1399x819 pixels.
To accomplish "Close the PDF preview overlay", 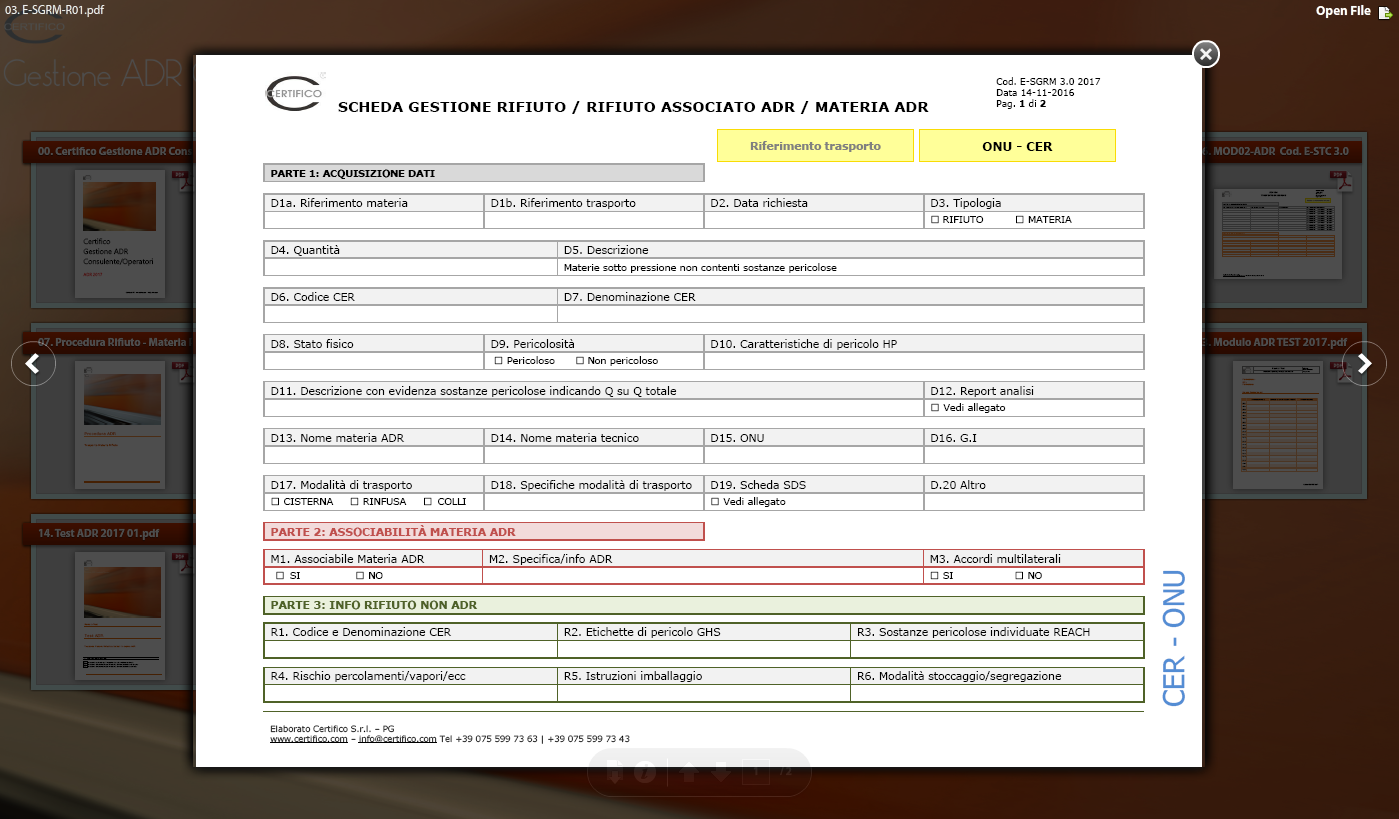I will [1206, 54].
